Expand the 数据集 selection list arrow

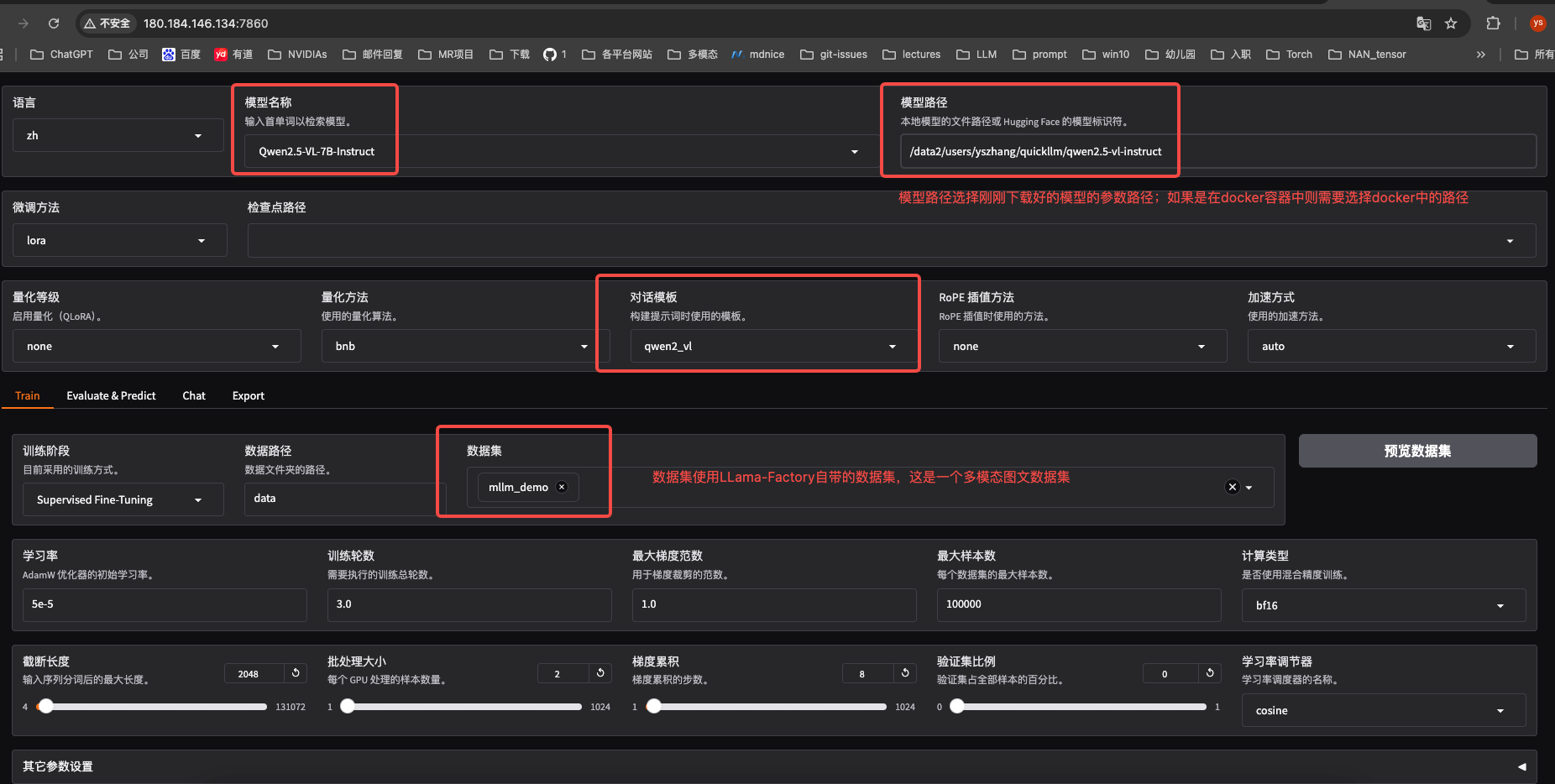pyautogui.click(x=1249, y=488)
